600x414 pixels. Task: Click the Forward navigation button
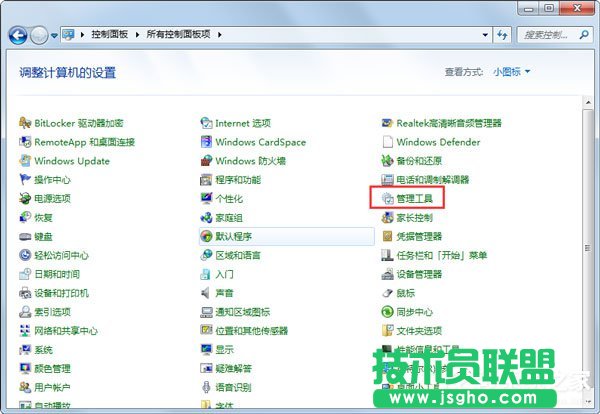pos(39,36)
